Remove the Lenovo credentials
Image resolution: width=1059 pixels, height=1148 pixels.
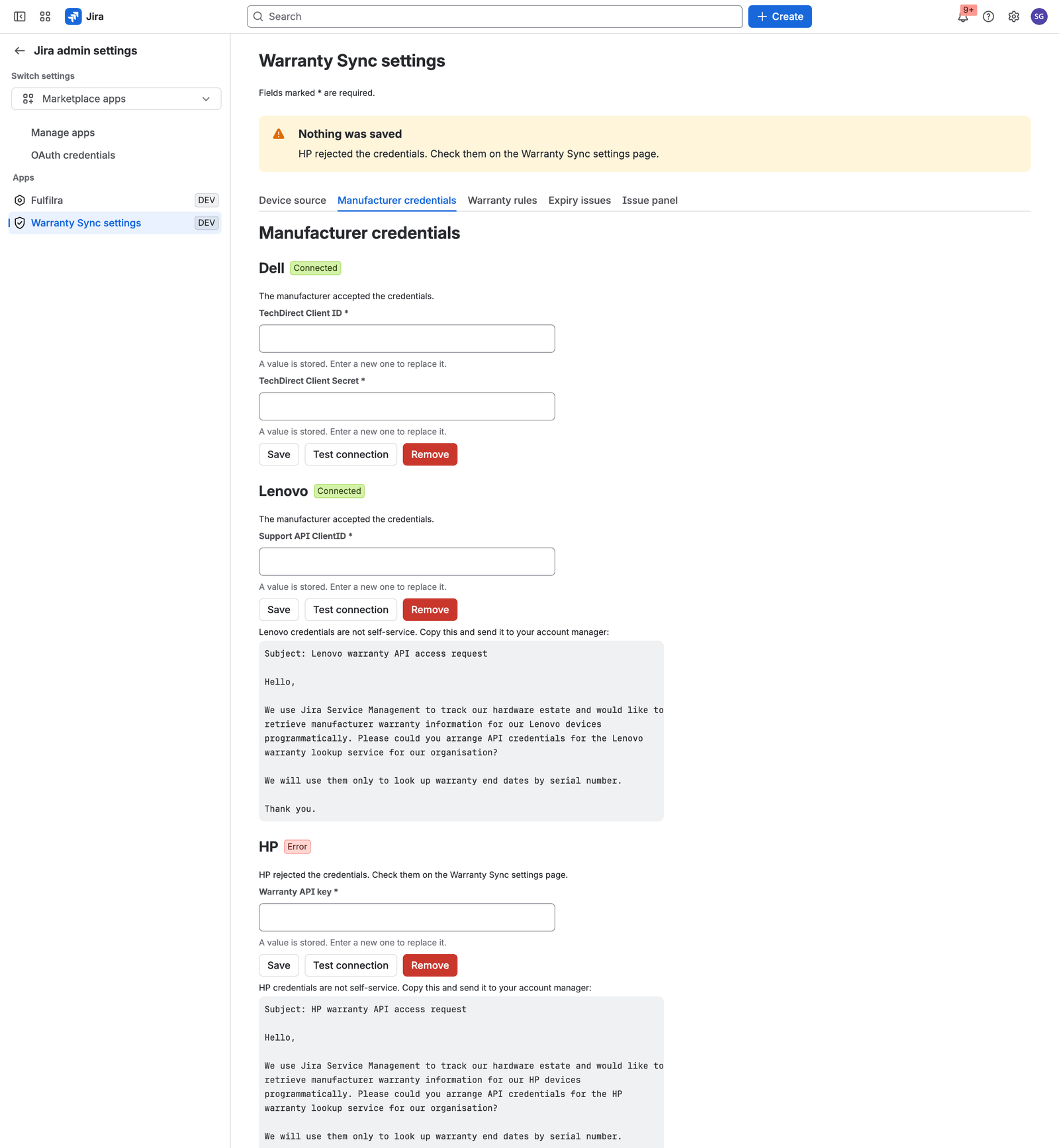430,610
